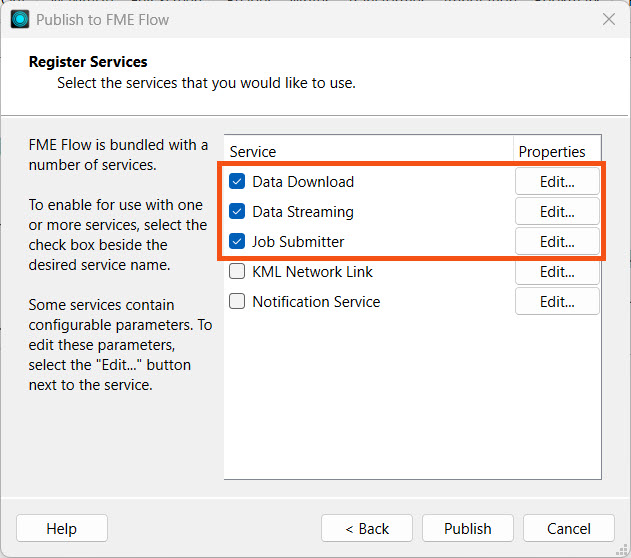The height and width of the screenshot is (558, 631).
Task: Disable the Data Streaming service checkbox
Action: 237,212
